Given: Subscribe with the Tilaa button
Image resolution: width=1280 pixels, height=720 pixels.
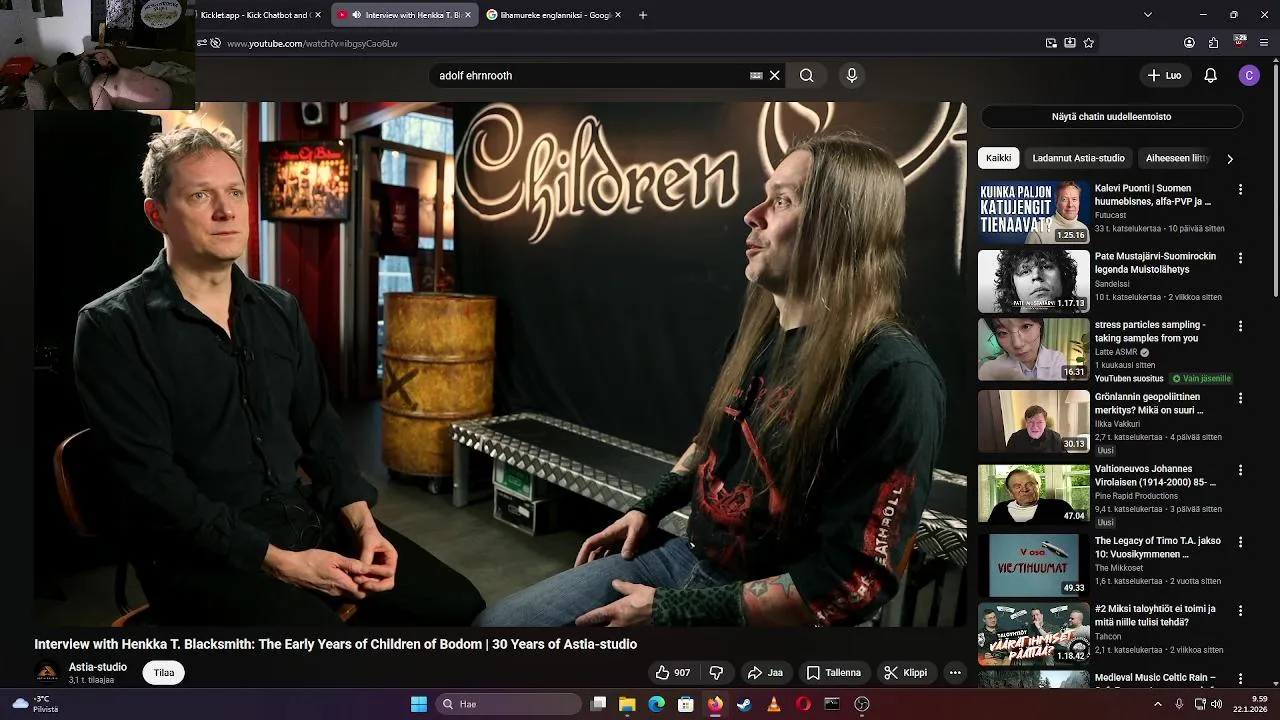Looking at the screenshot, I should pos(164,673).
